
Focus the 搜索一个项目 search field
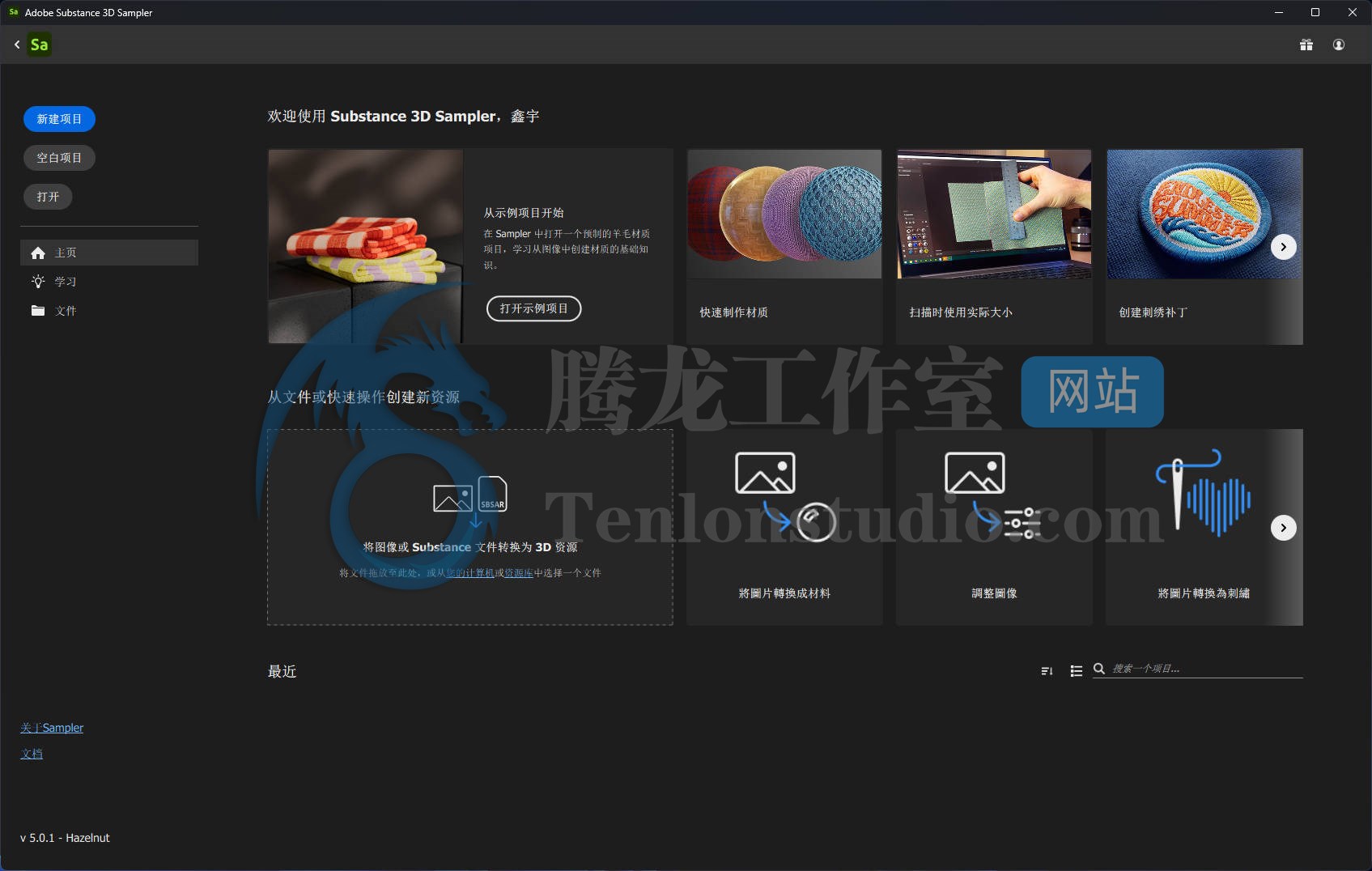(x=1198, y=669)
